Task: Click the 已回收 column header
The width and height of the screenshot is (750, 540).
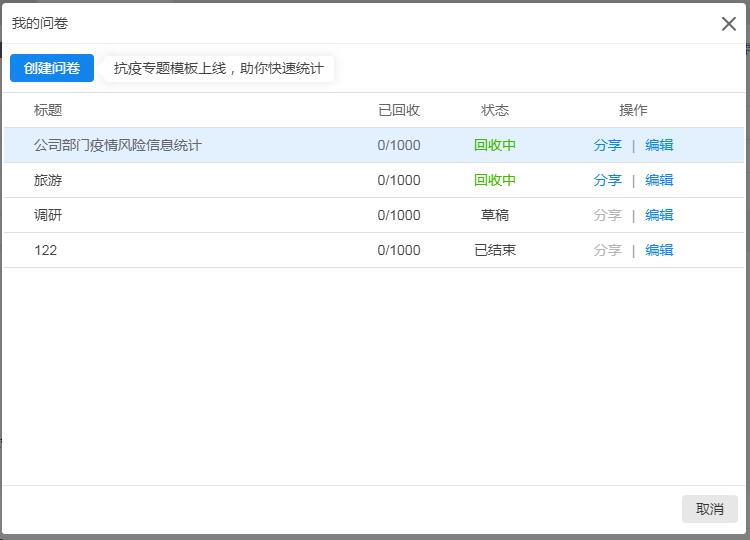Action: 398,110
